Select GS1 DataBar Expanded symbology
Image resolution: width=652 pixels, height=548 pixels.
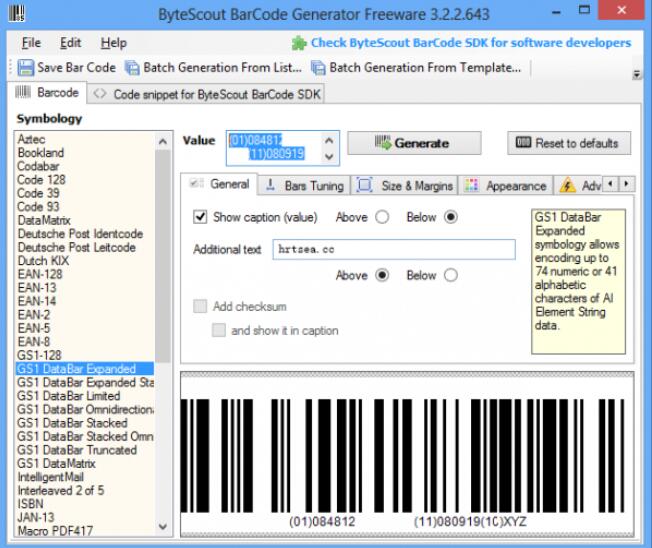85,369
